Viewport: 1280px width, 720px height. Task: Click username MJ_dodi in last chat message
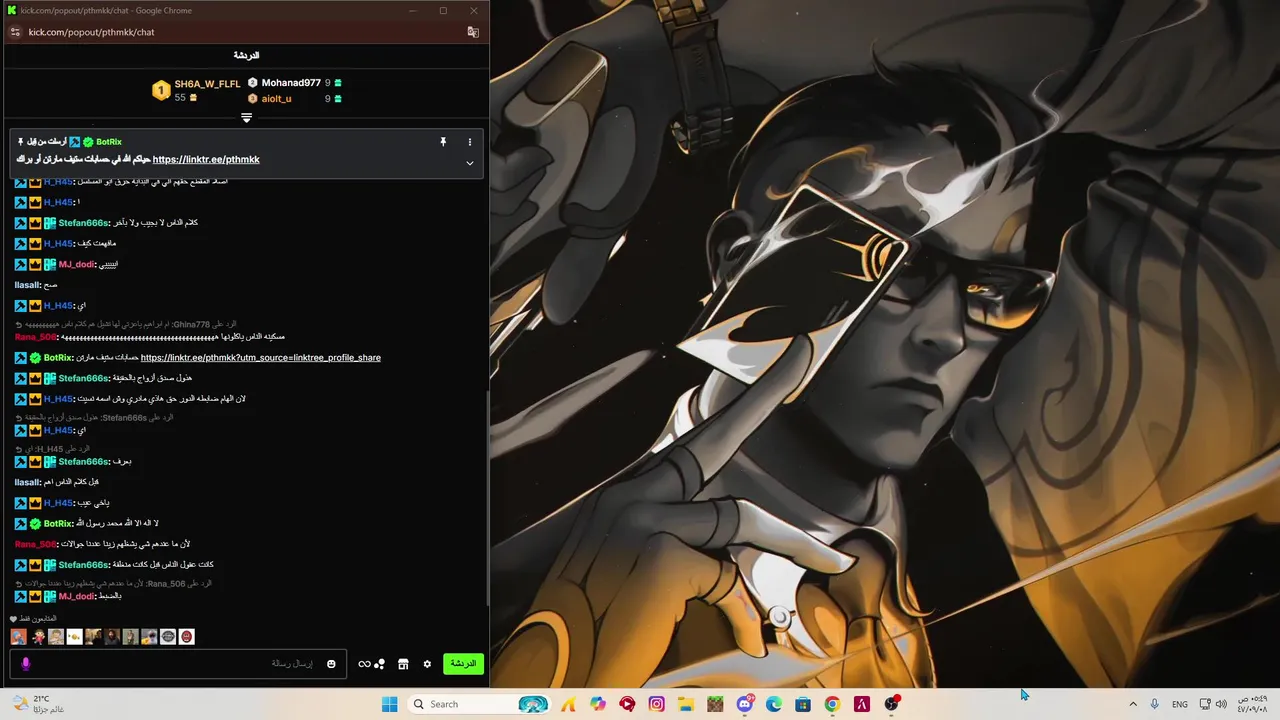pos(77,596)
